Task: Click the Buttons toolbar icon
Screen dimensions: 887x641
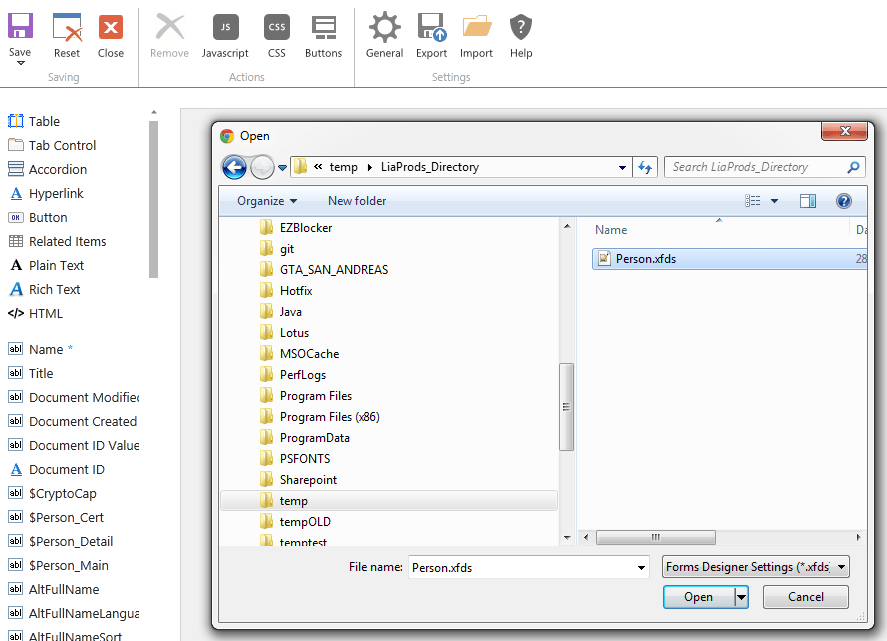Action: [x=324, y=28]
